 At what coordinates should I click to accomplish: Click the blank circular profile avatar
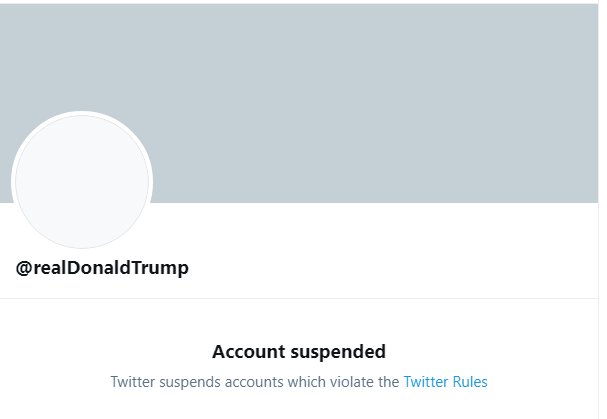click(82, 181)
